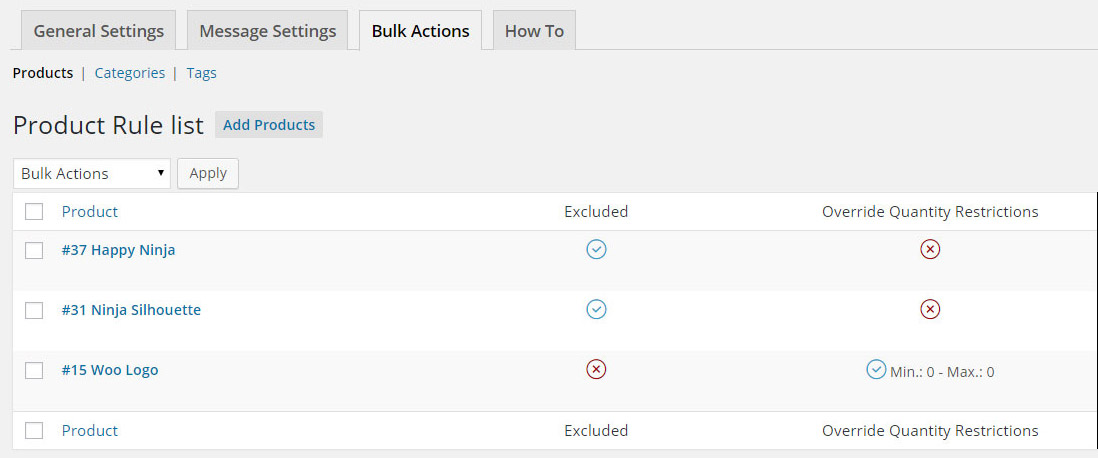Check the select-all box in table header
Viewport: 1098px width, 458px height.
pos(34,211)
